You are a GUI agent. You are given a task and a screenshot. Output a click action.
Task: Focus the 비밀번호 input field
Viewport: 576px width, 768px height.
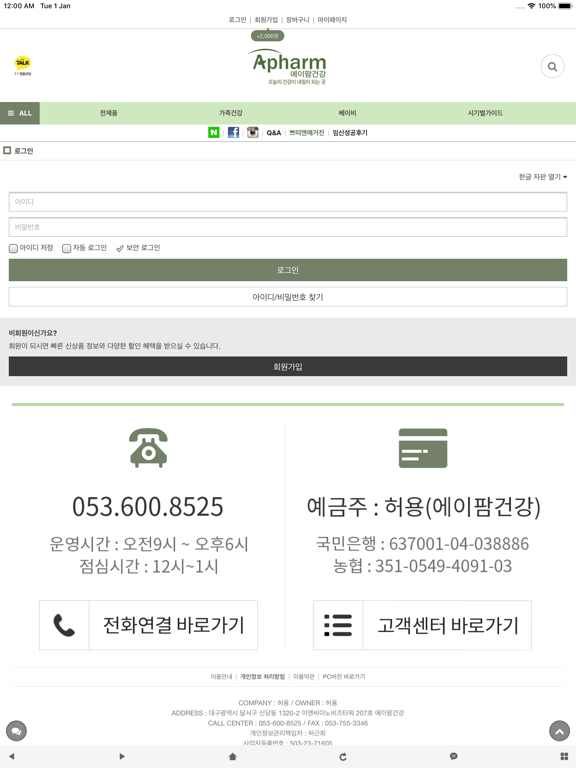[x=288, y=227]
